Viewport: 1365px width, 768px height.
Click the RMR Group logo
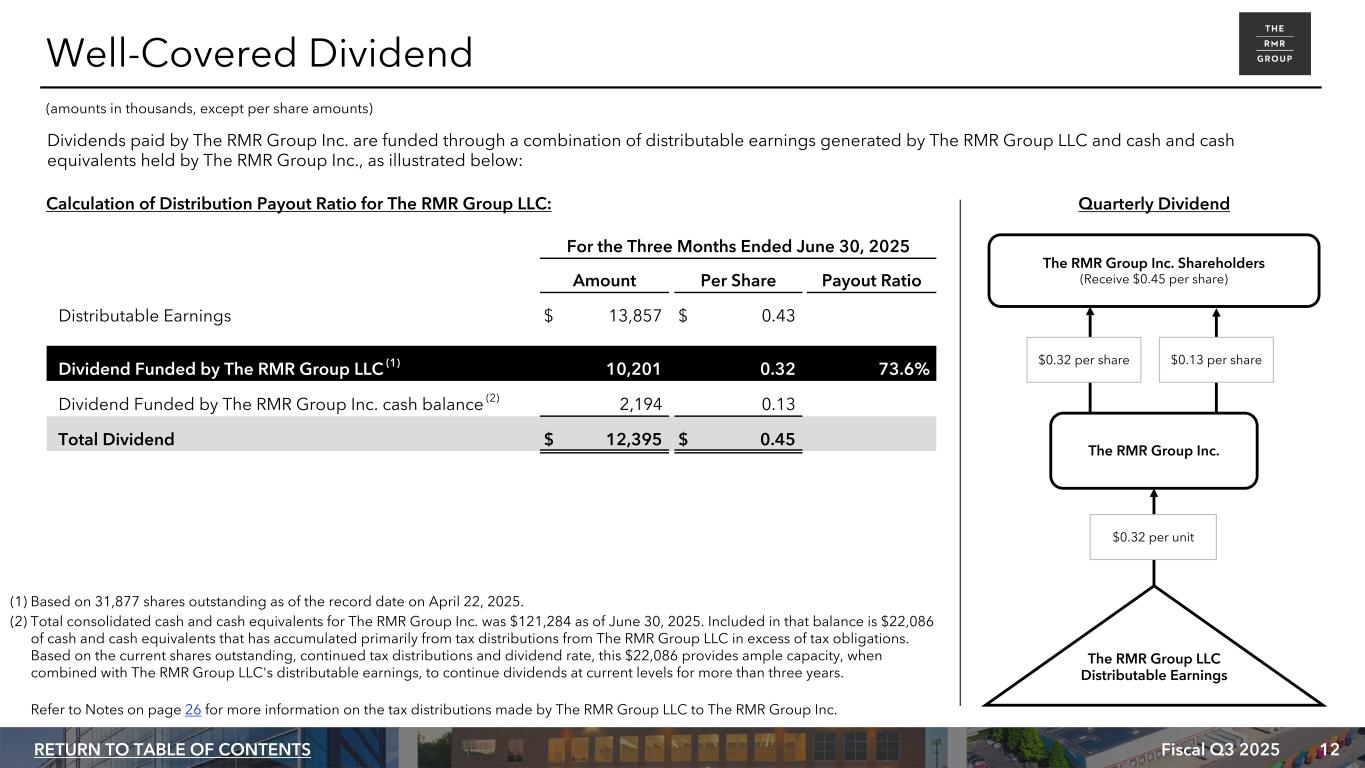click(x=1274, y=44)
